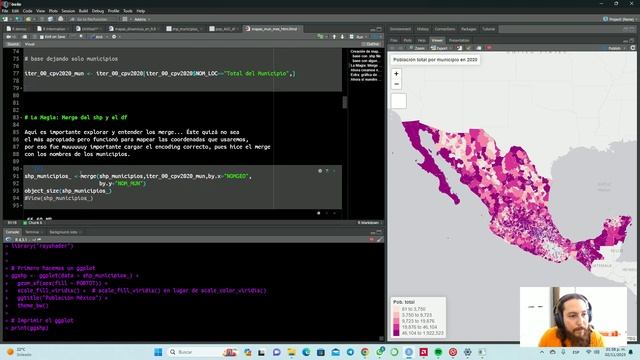Collapse the code chunk at line 90

click(21, 169)
